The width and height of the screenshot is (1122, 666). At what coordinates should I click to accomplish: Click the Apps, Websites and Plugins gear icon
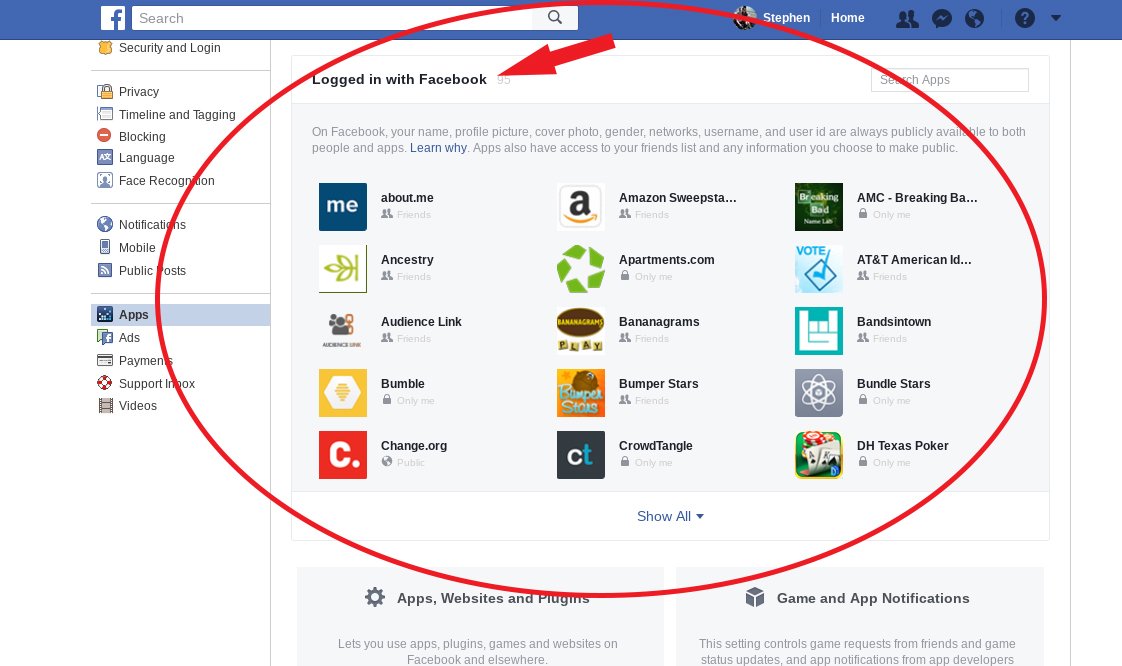pos(375,597)
